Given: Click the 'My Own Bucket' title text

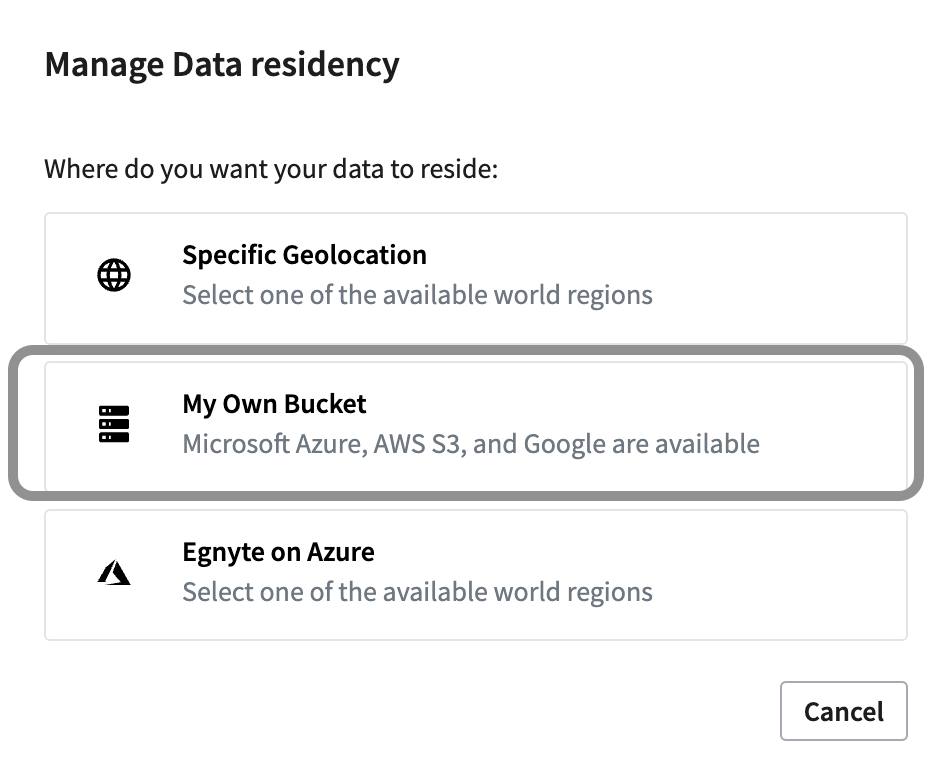Looking at the screenshot, I should pyautogui.click(x=274, y=404).
